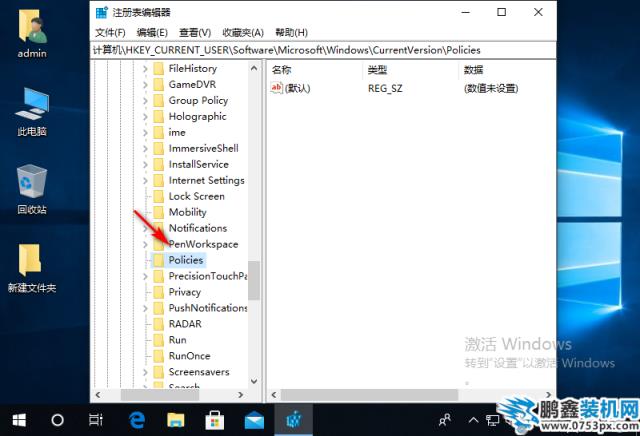Select the InstallService key
Screen dimensions: 640x436
coord(199,165)
